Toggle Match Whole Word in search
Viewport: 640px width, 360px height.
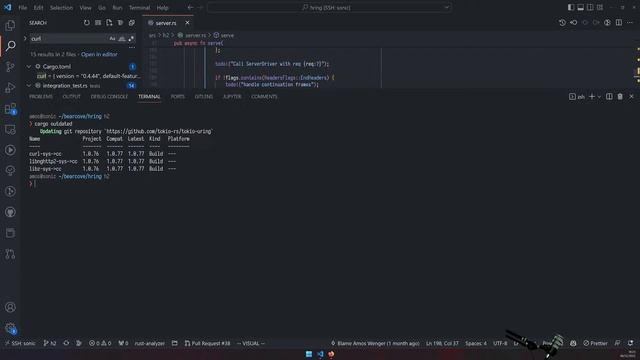click(122, 38)
